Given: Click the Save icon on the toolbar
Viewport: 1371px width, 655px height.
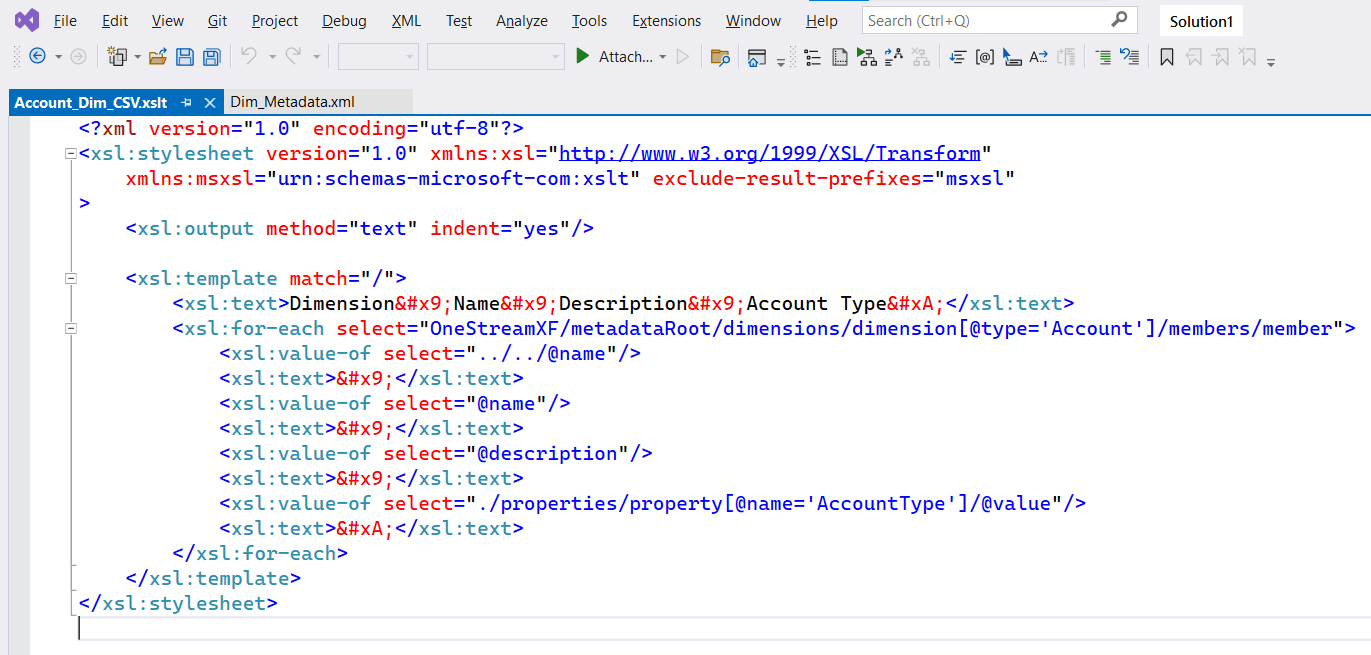Looking at the screenshot, I should [x=185, y=57].
